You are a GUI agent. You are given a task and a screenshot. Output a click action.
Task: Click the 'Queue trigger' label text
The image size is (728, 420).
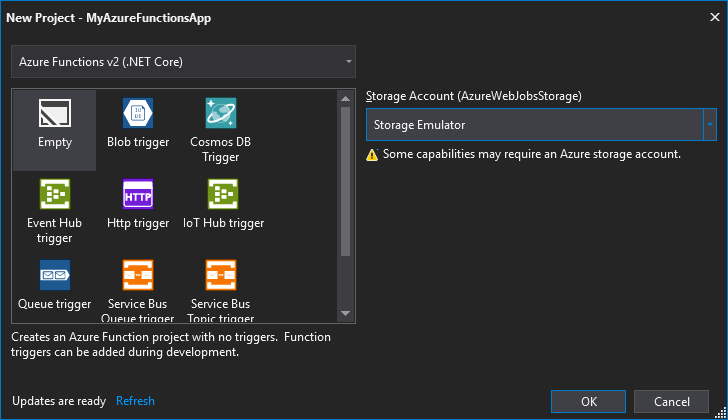click(55, 304)
